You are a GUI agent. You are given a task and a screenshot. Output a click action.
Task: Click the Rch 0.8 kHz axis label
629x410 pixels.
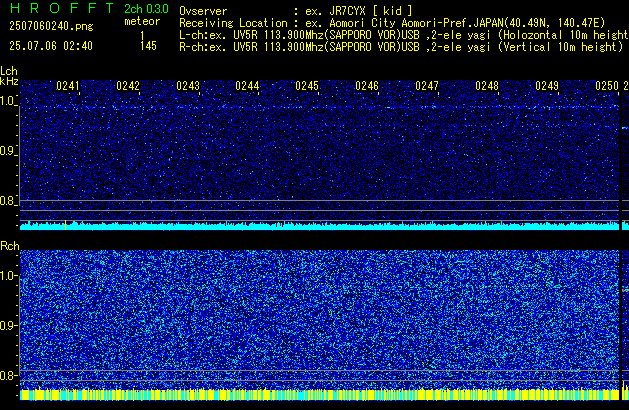tap(8, 375)
